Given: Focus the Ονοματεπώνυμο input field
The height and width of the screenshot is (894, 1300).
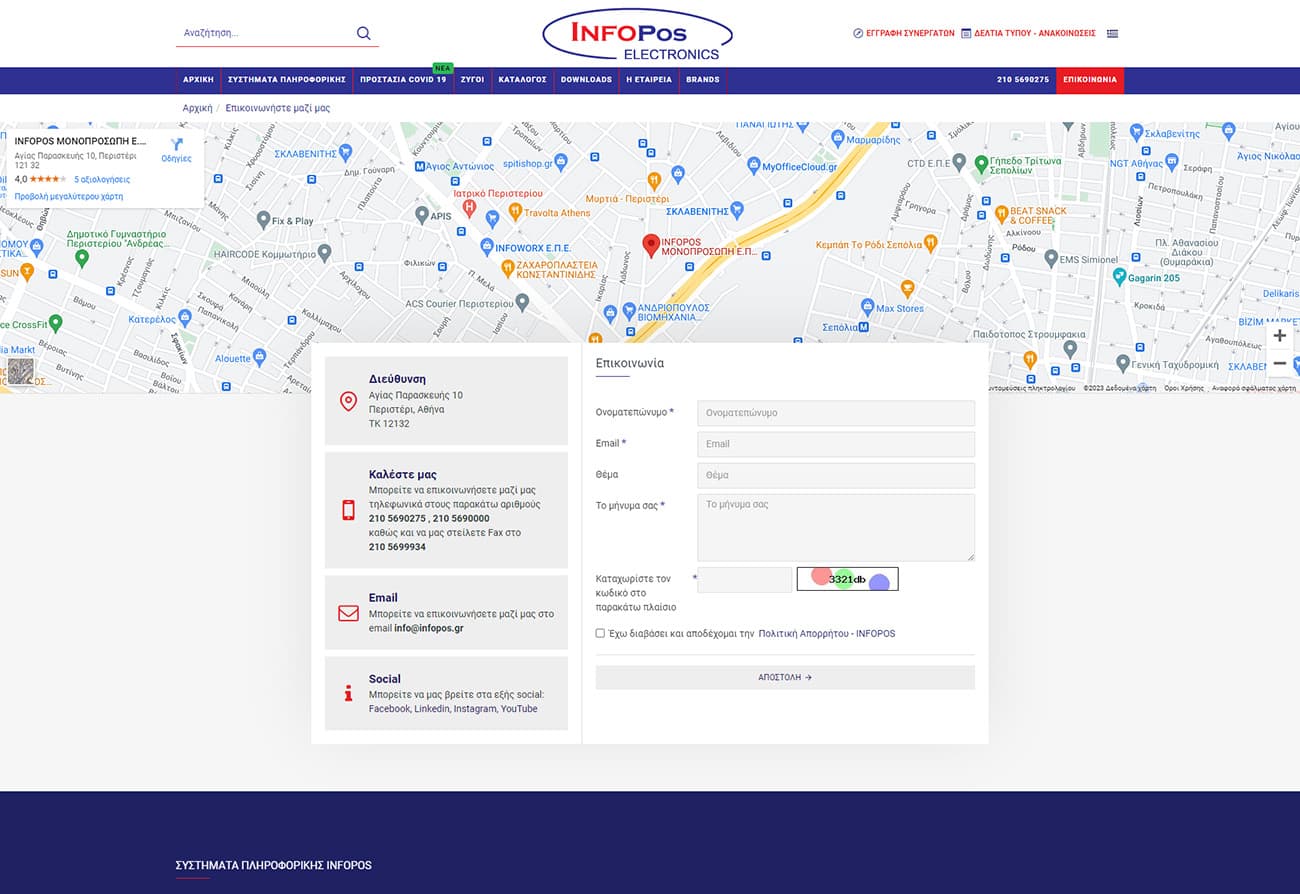Looking at the screenshot, I should click(836, 413).
